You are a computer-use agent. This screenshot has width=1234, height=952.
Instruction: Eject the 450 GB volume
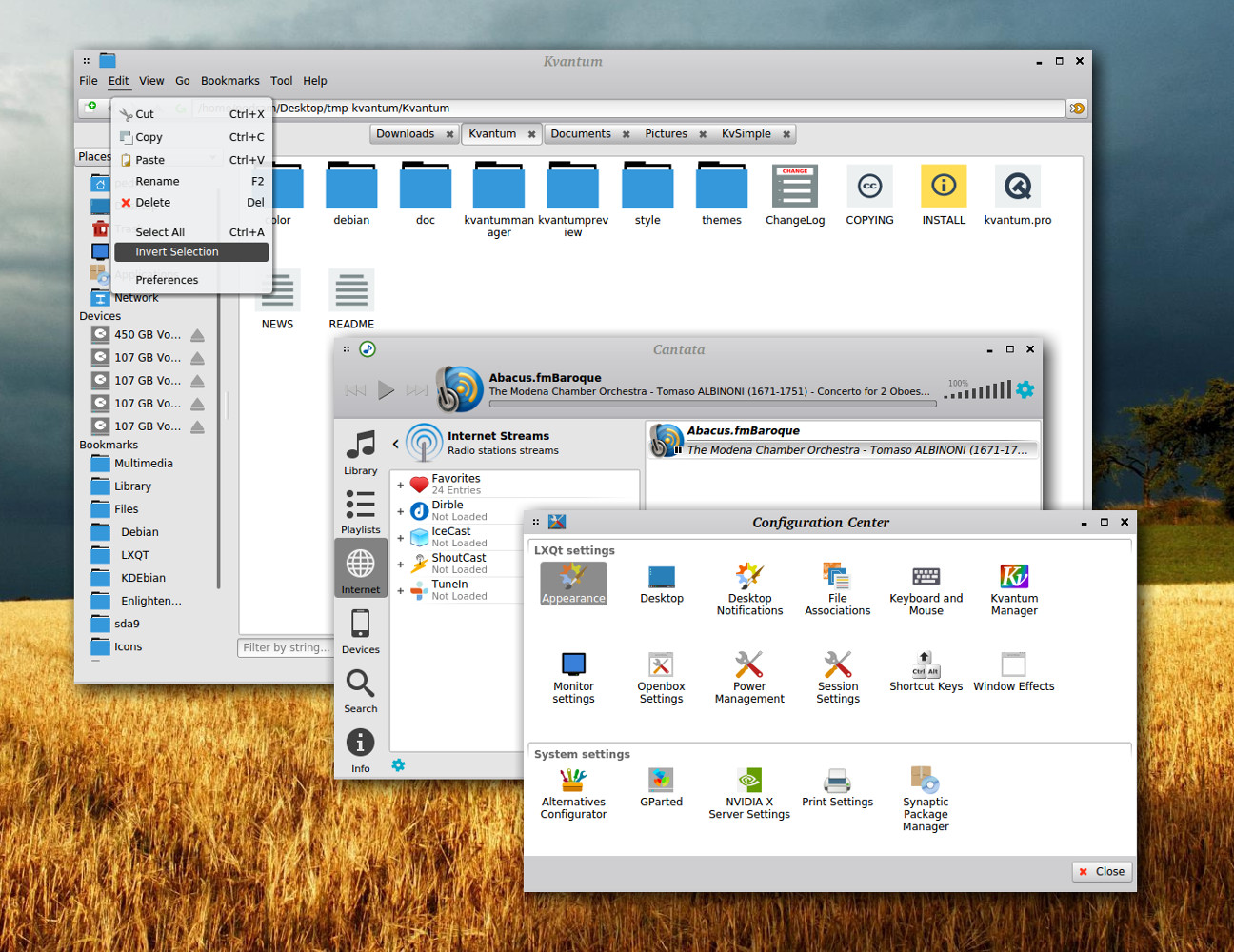[197, 335]
